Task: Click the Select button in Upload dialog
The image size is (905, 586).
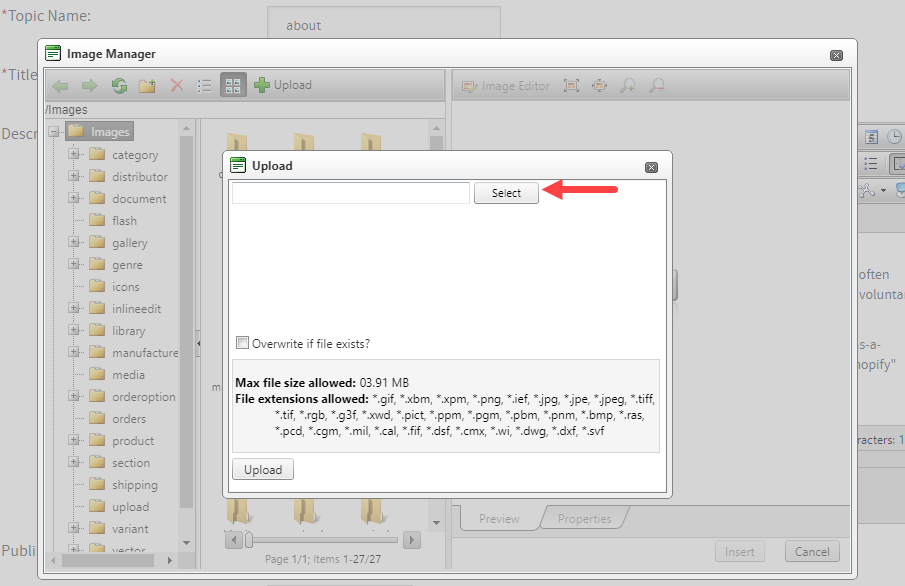Action: click(x=506, y=193)
